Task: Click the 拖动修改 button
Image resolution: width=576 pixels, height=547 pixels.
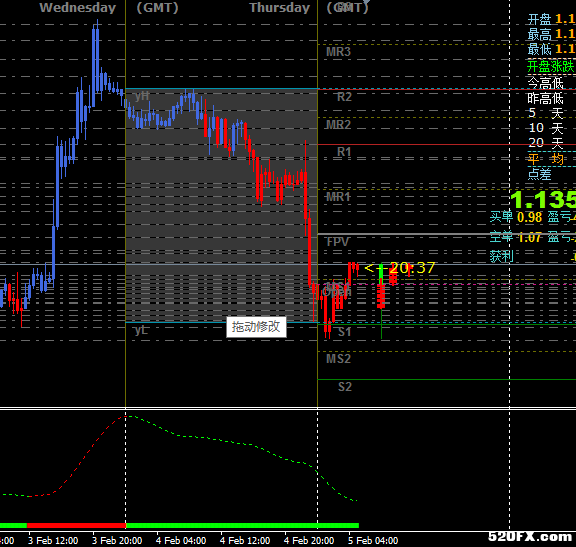Action: (256, 327)
